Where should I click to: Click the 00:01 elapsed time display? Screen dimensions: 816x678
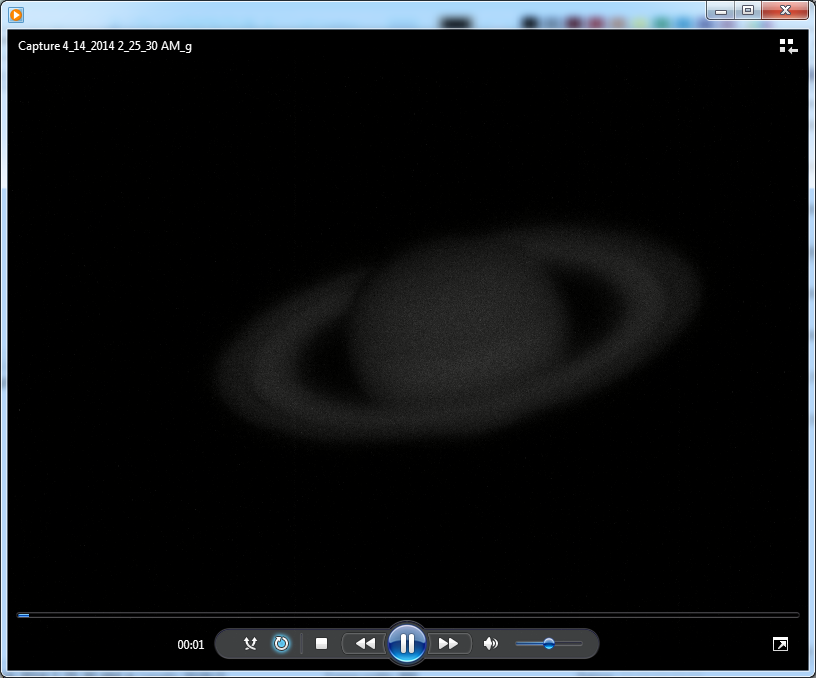click(x=191, y=645)
